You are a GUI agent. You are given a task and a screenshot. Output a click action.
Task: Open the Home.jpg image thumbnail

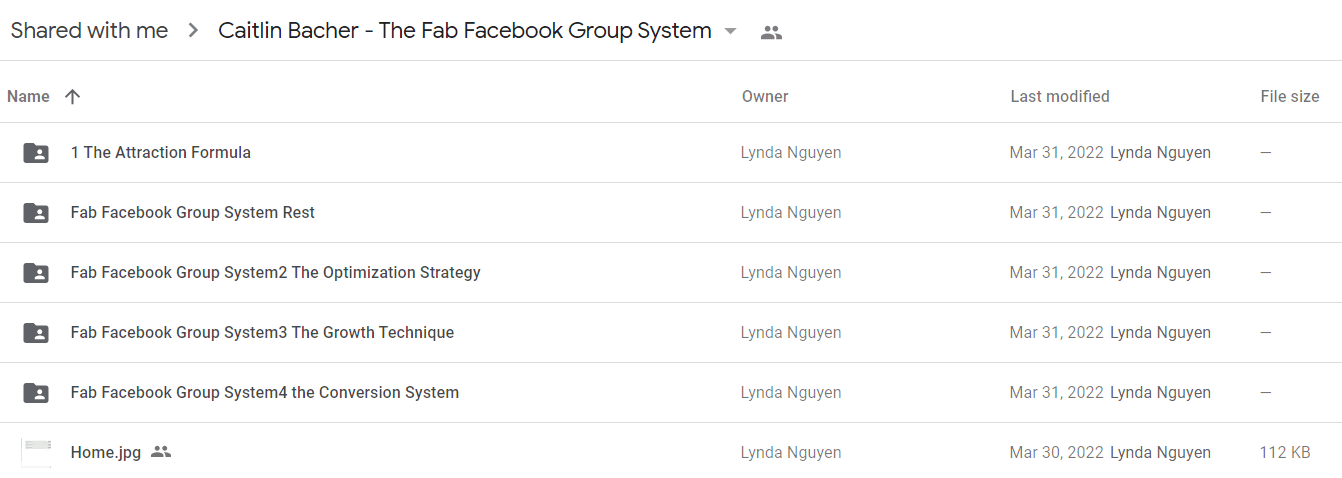(36, 452)
